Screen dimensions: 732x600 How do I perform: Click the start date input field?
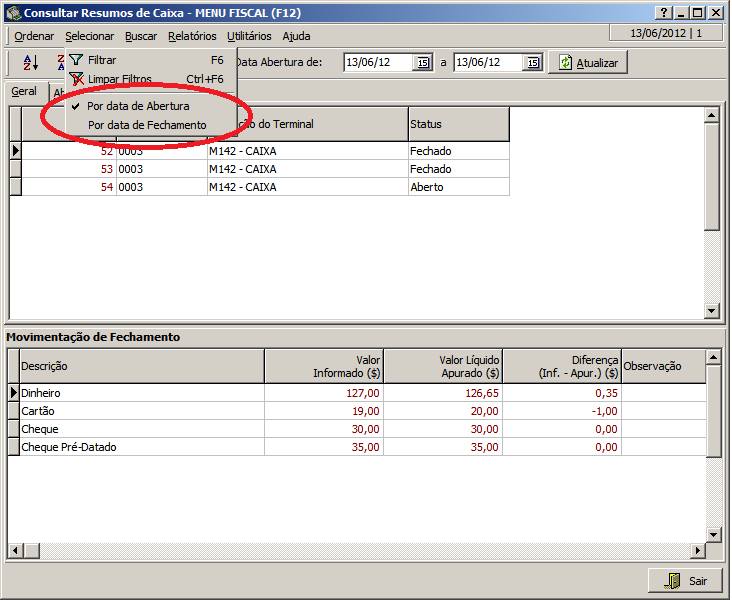point(378,62)
